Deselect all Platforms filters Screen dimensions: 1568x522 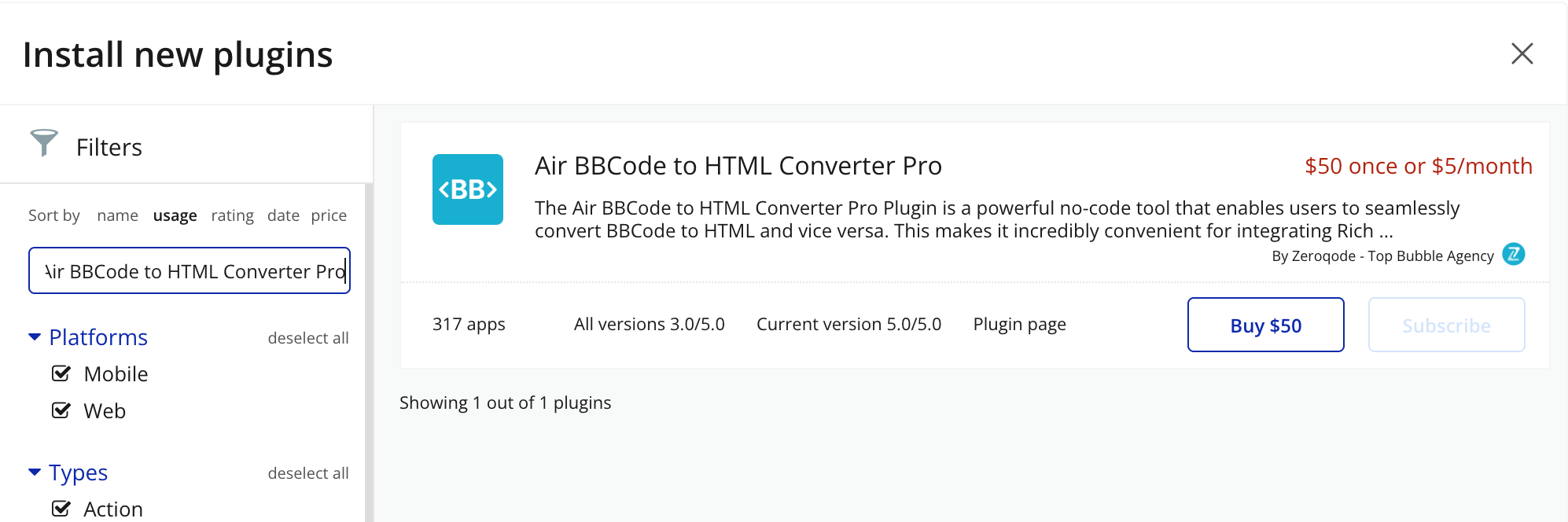[x=307, y=338]
